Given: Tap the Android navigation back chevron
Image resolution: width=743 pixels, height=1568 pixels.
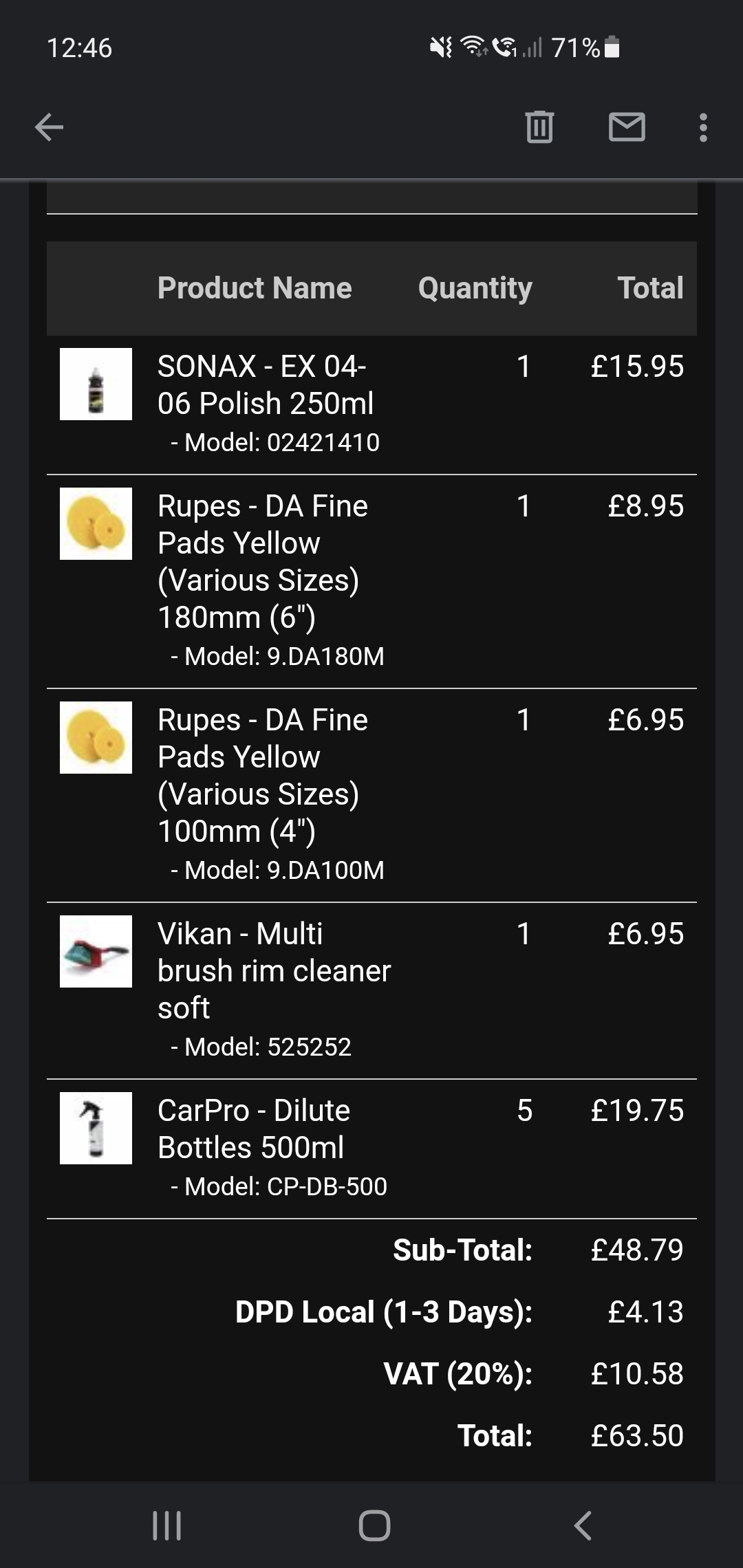Looking at the screenshot, I should (x=583, y=1525).
